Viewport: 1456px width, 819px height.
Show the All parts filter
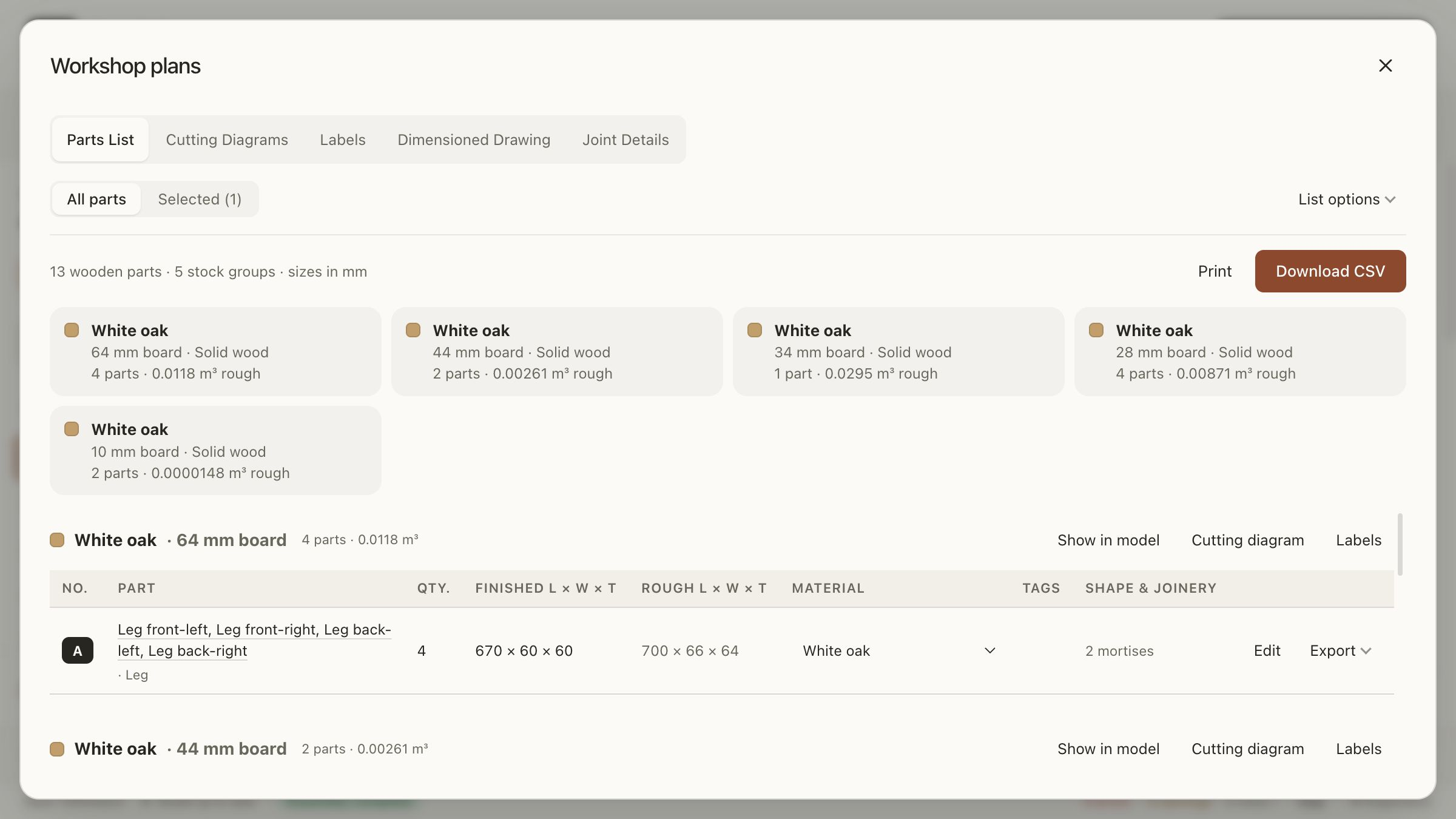tap(96, 199)
